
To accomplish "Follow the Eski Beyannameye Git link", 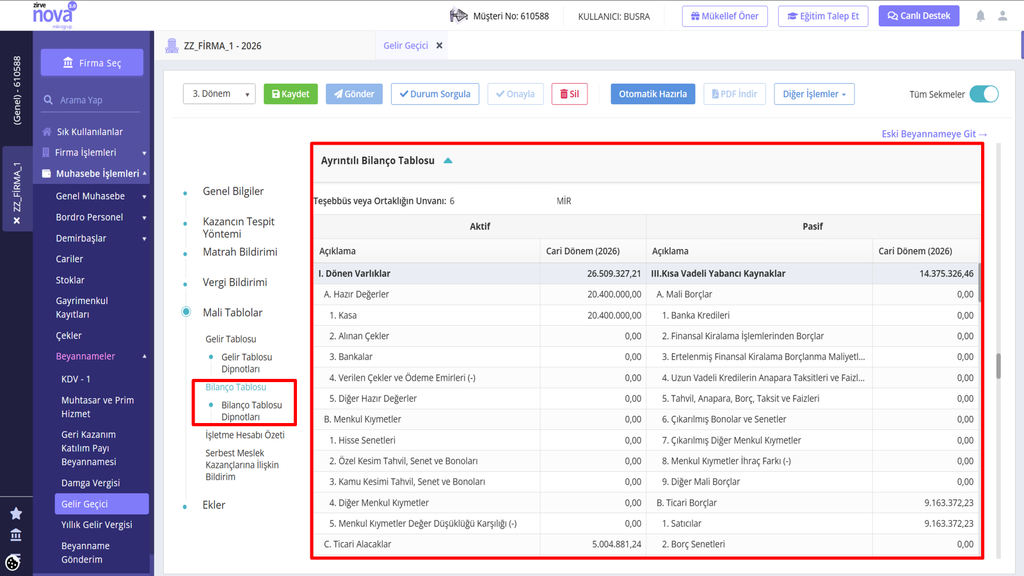I will (x=934, y=134).
